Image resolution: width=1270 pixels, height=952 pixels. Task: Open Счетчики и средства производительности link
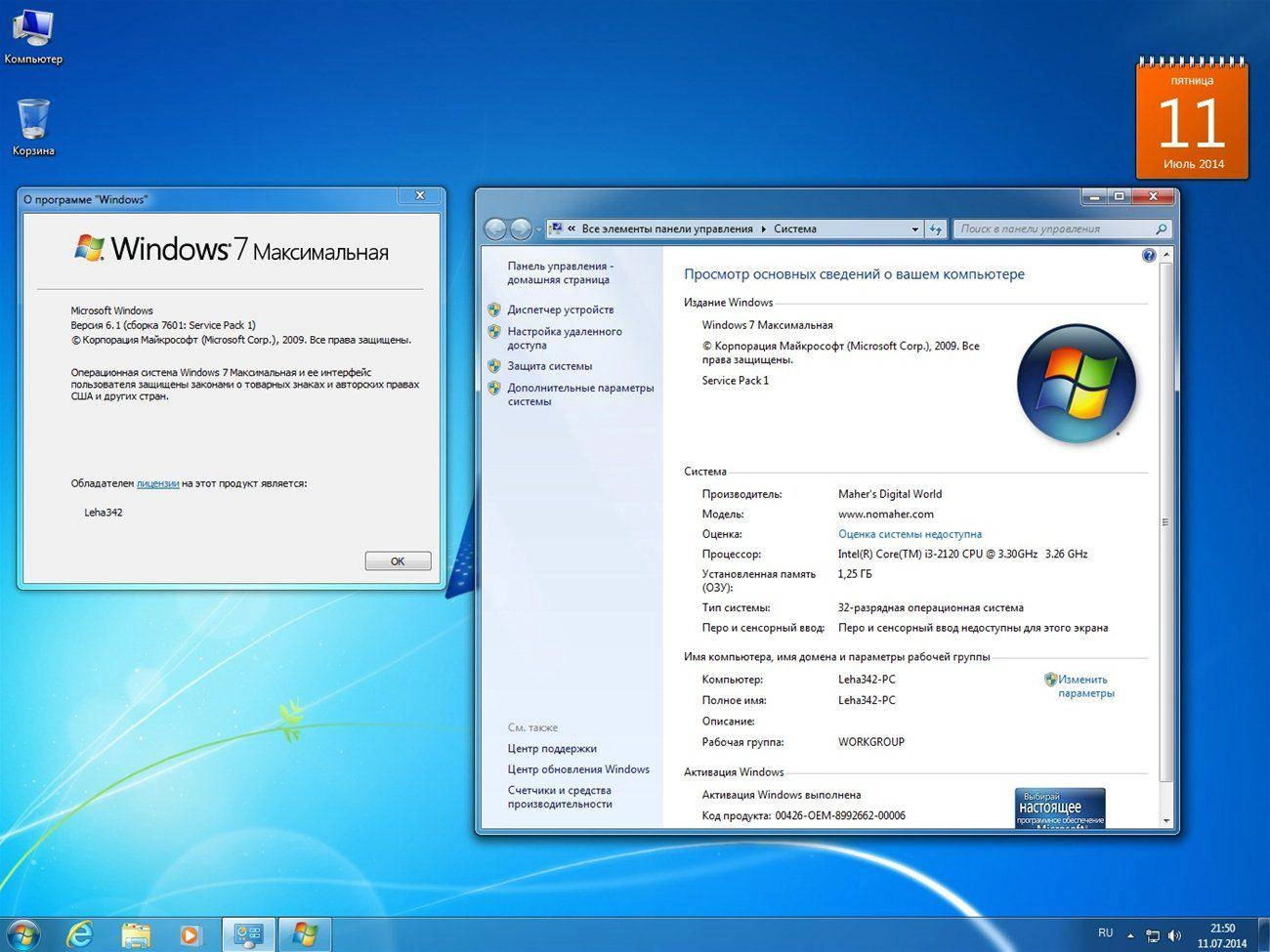click(560, 797)
